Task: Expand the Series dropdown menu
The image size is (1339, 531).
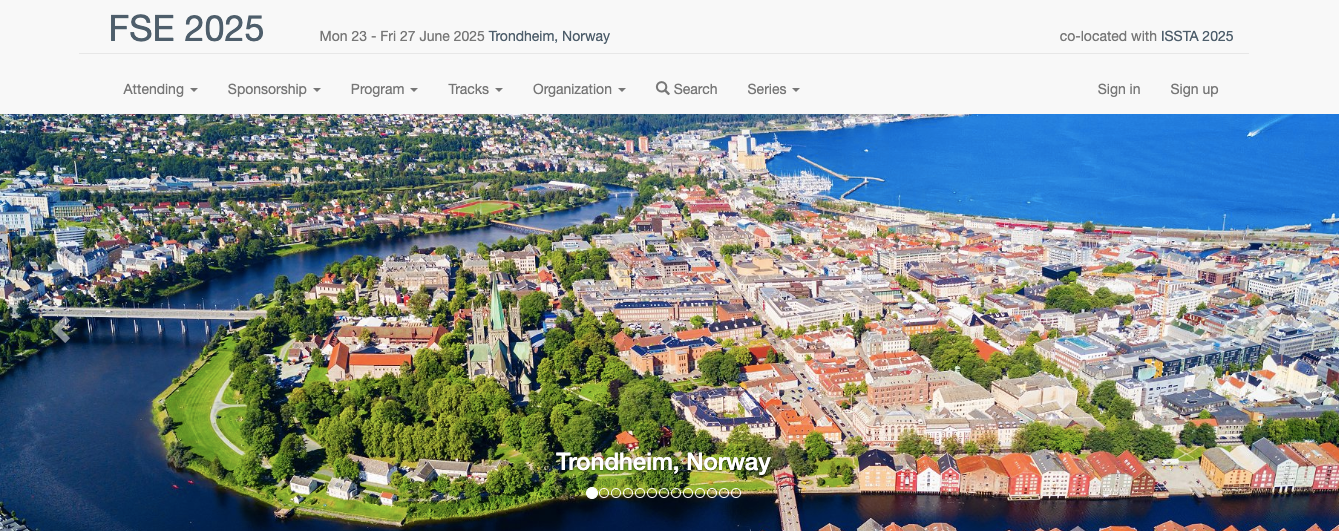Action: [773, 89]
